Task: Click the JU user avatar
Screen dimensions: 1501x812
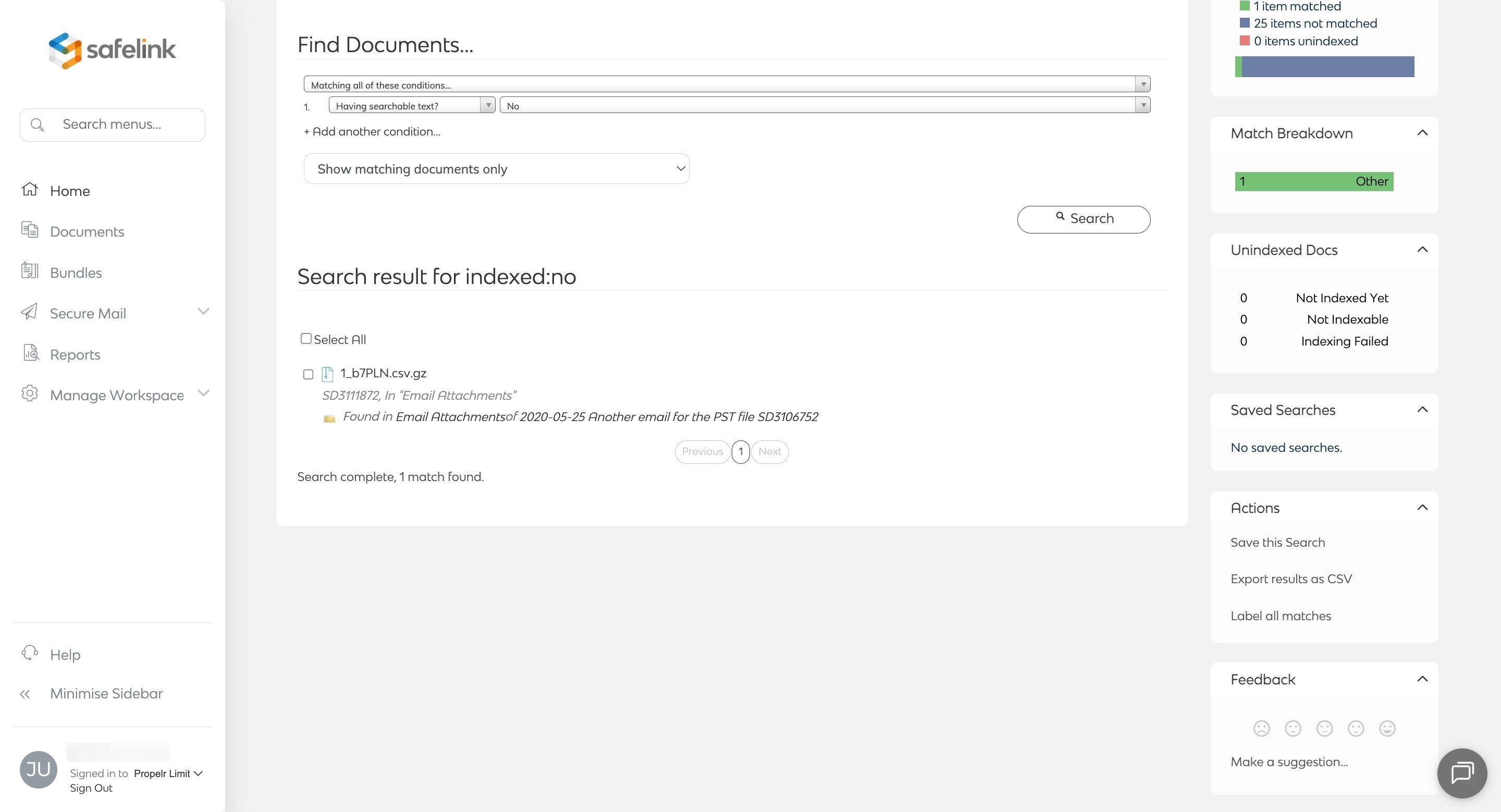Action: (39, 769)
